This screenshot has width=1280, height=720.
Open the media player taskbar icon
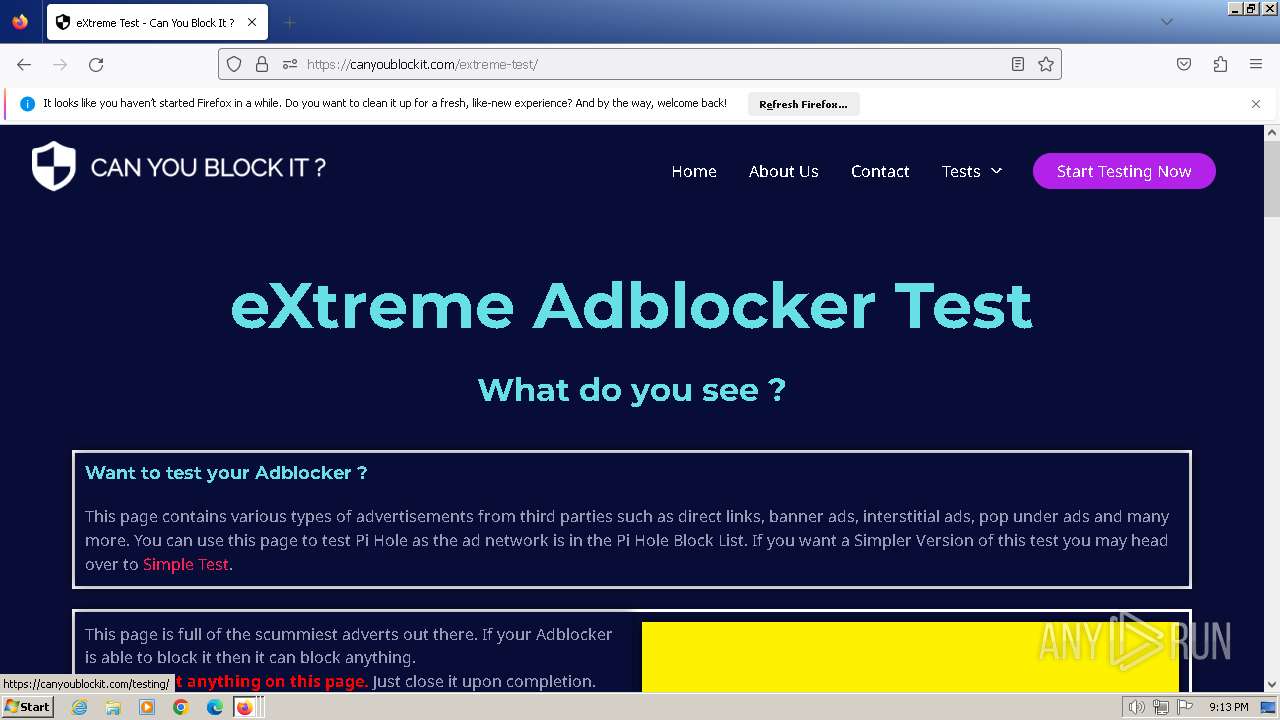click(x=147, y=707)
